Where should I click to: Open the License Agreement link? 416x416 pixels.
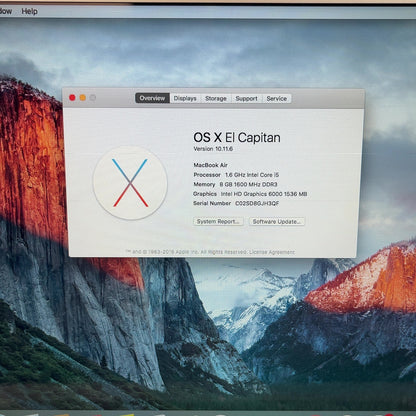pyautogui.click(x=272, y=252)
